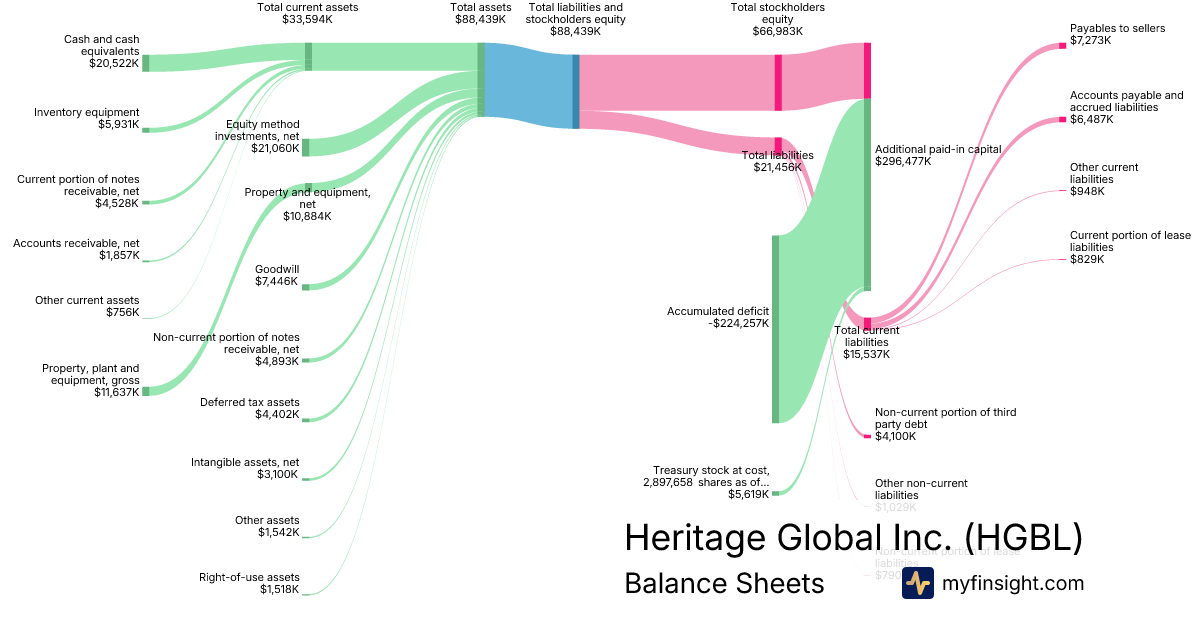Select the Total stockholders equity node
The image size is (1200, 630).
[x=778, y=82]
